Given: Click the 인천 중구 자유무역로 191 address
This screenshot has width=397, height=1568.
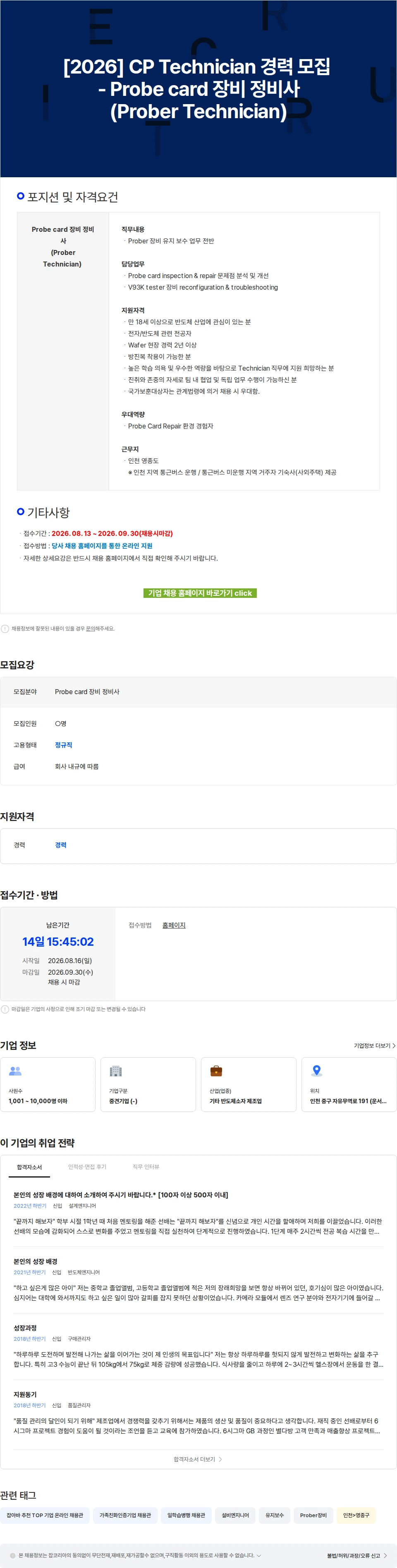Looking at the screenshot, I should click(x=348, y=1101).
